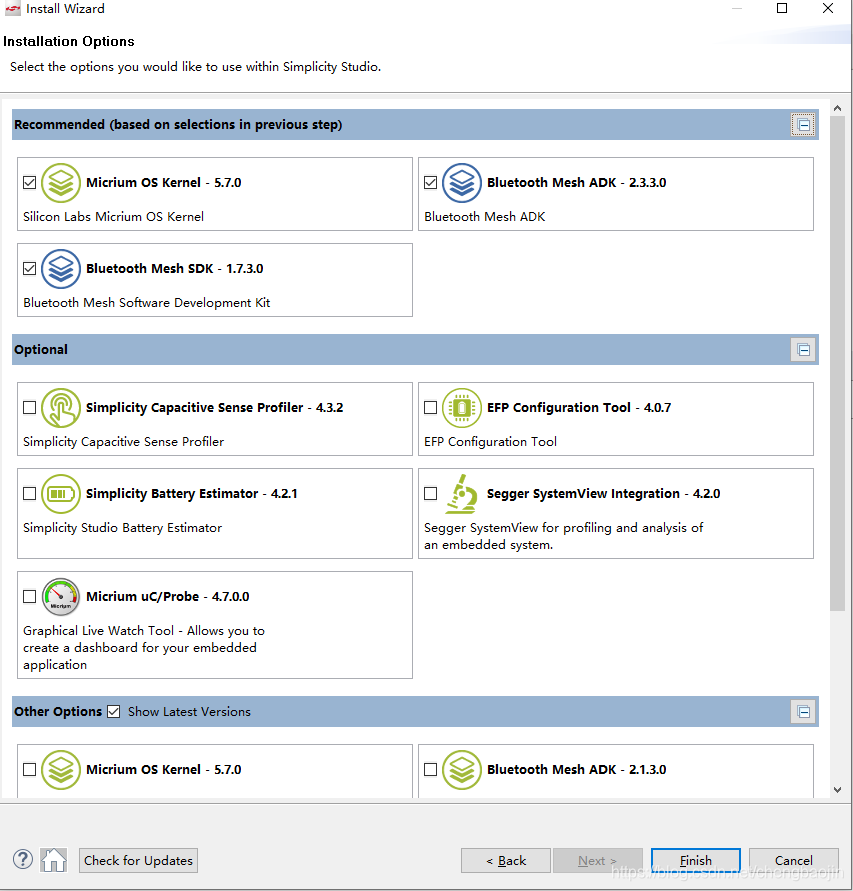Check Micrium OS Kernel 5.7.0 under Other Options
The width and height of the screenshot is (853, 891).
point(30,769)
